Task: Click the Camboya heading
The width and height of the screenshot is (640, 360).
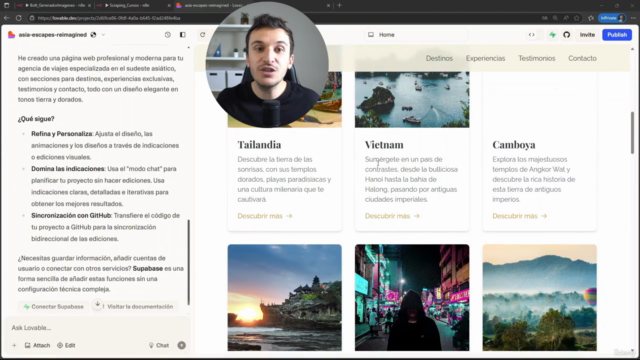Action: click(514, 144)
